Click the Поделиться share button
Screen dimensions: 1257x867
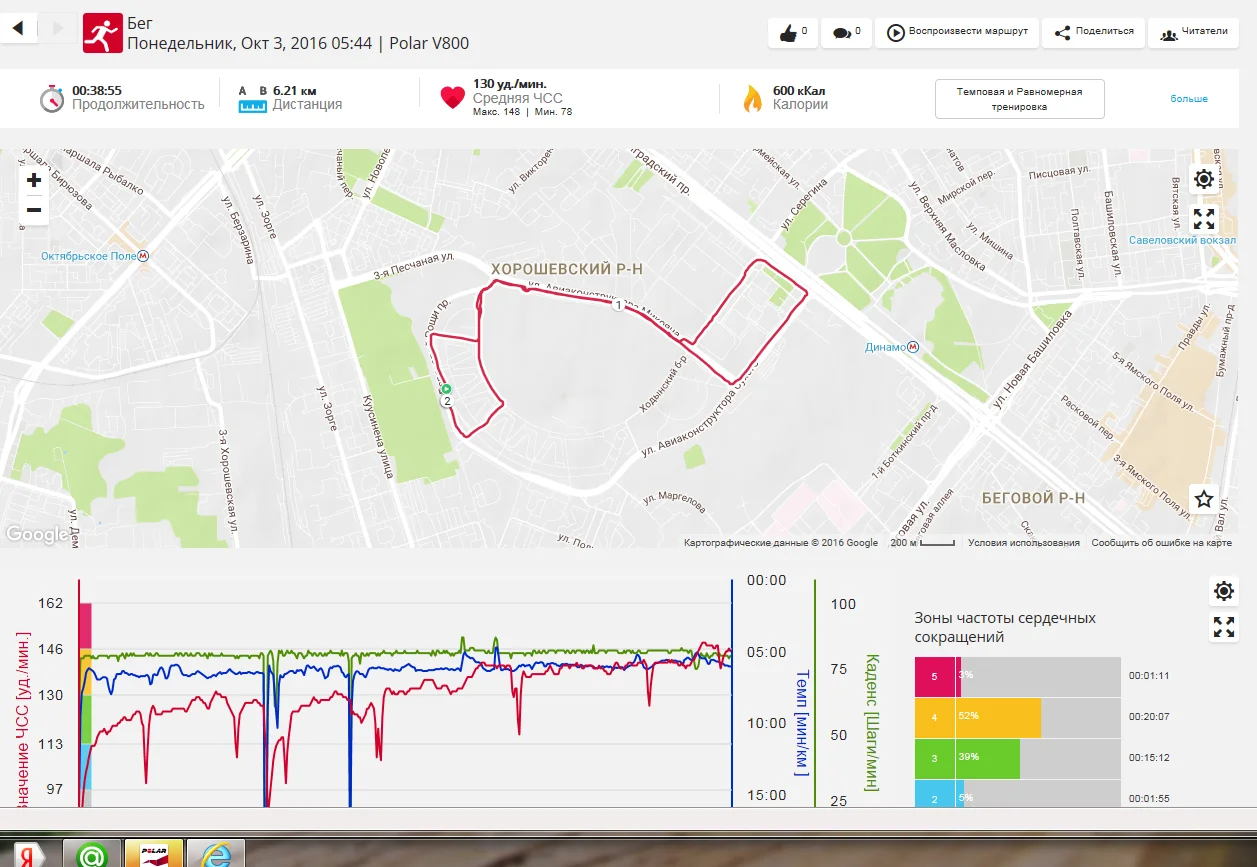pos(1094,32)
